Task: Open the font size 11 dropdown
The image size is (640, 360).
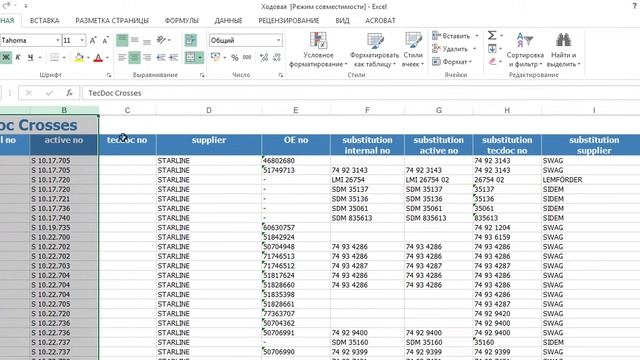Action: coord(82,40)
